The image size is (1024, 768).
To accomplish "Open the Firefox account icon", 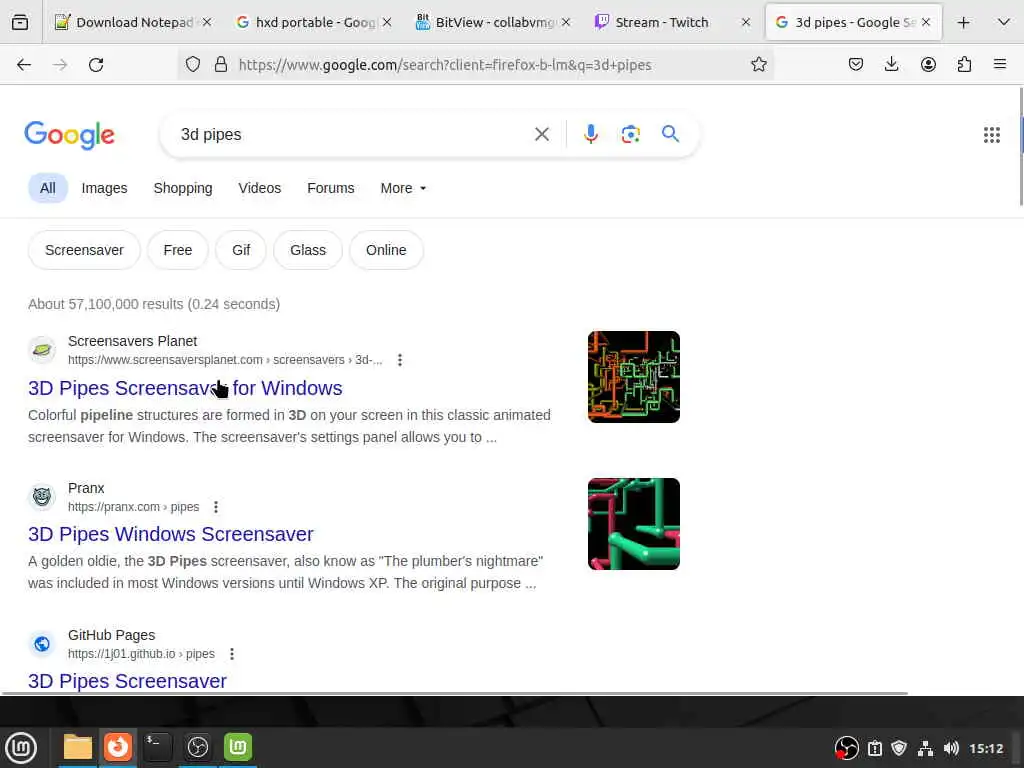I will pyautogui.click(x=928, y=64).
